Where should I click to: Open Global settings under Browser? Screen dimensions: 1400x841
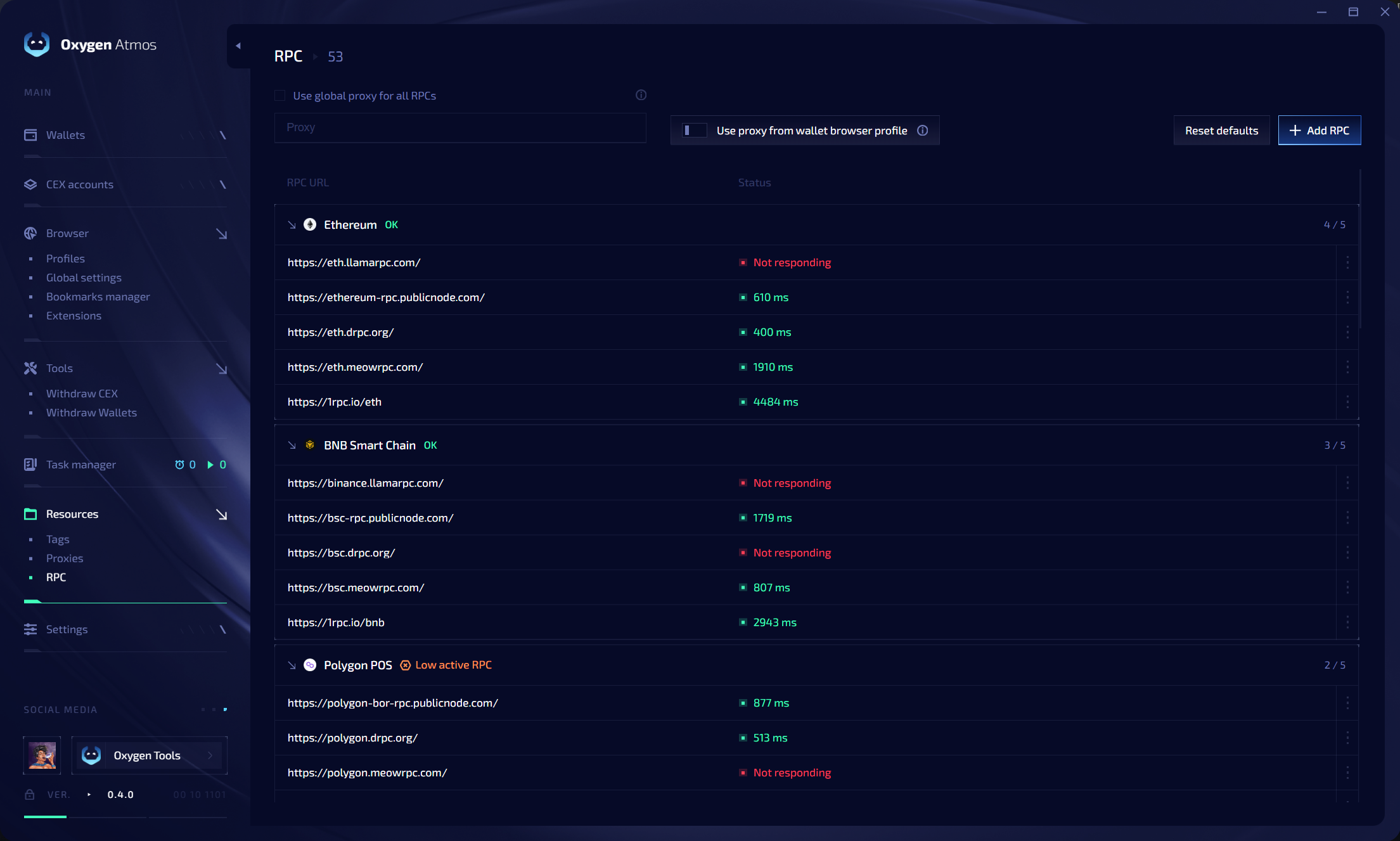point(84,278)
